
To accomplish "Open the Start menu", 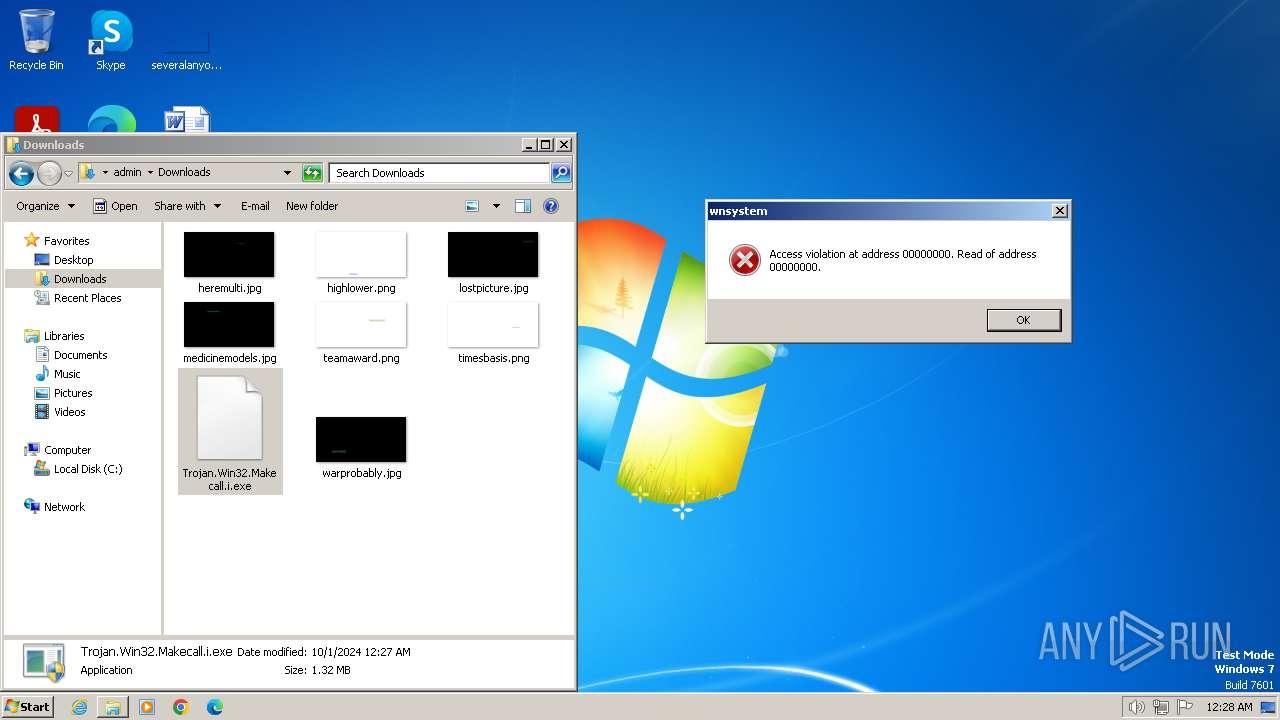I will coord(28,707).
